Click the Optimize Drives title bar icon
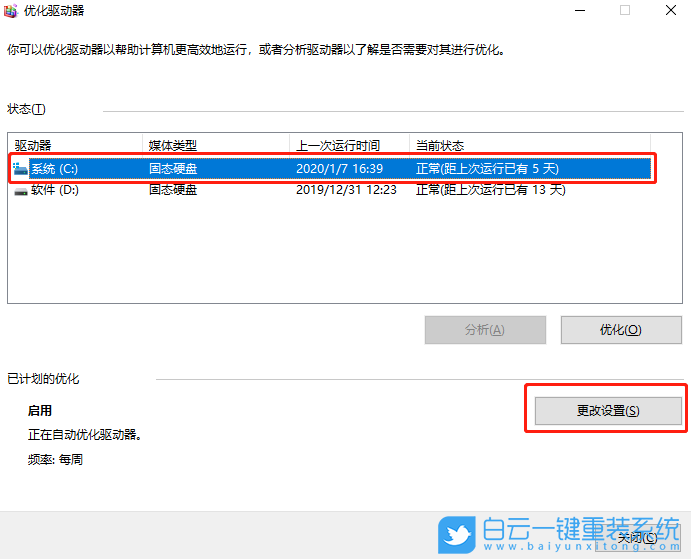The height and width of the screenshot is (559, 691). (11, 11)
